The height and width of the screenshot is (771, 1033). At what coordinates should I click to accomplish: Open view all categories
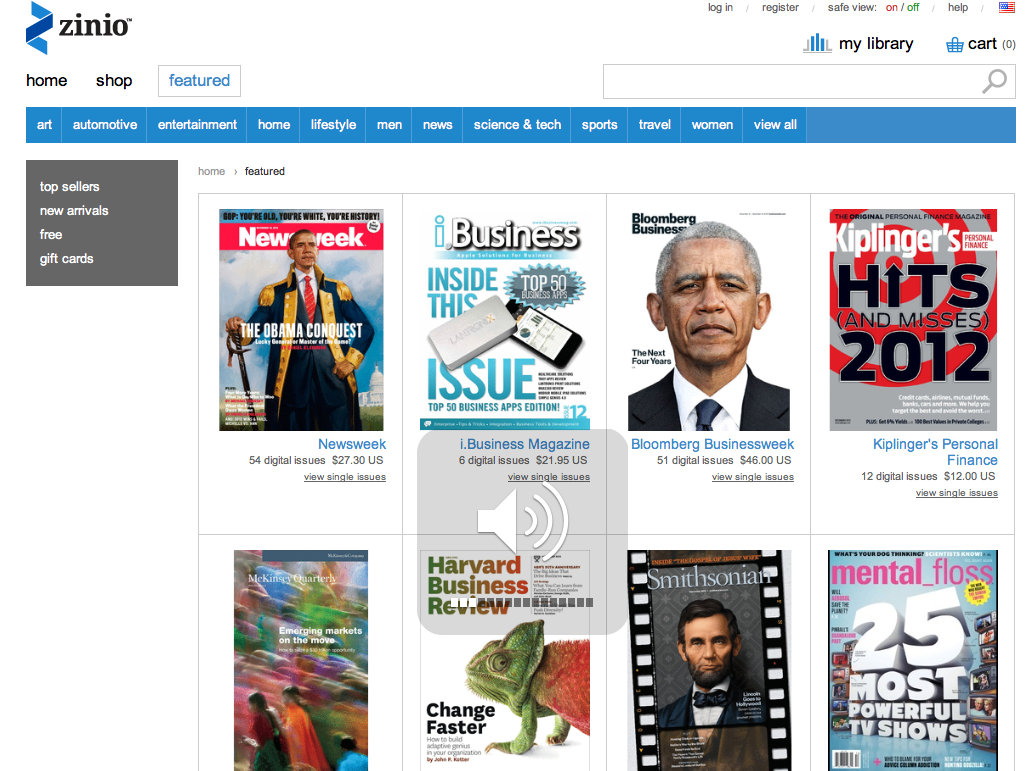point(775,125)
